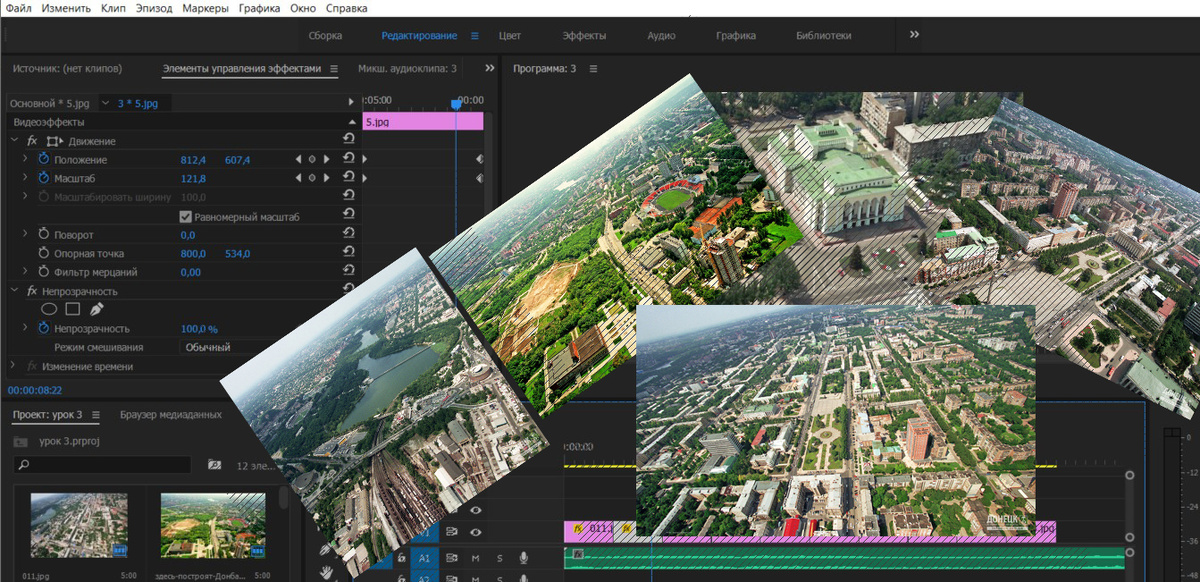Image resolution: width=1200 pixels, height=582 pixels.
Task: Select the rectangle mask tool
Action: point(72,309)
